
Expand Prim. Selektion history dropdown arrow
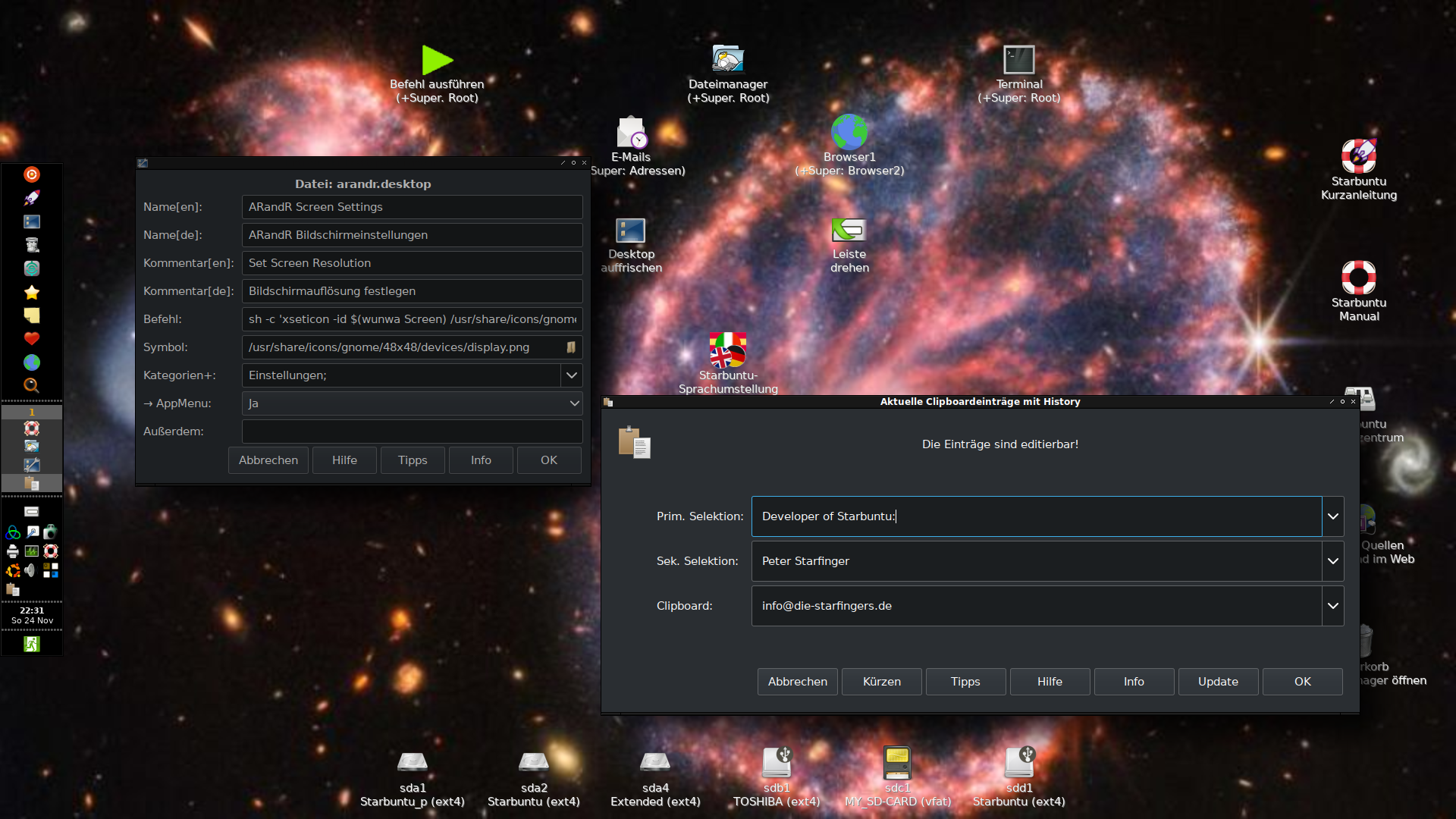point(1333,516)
